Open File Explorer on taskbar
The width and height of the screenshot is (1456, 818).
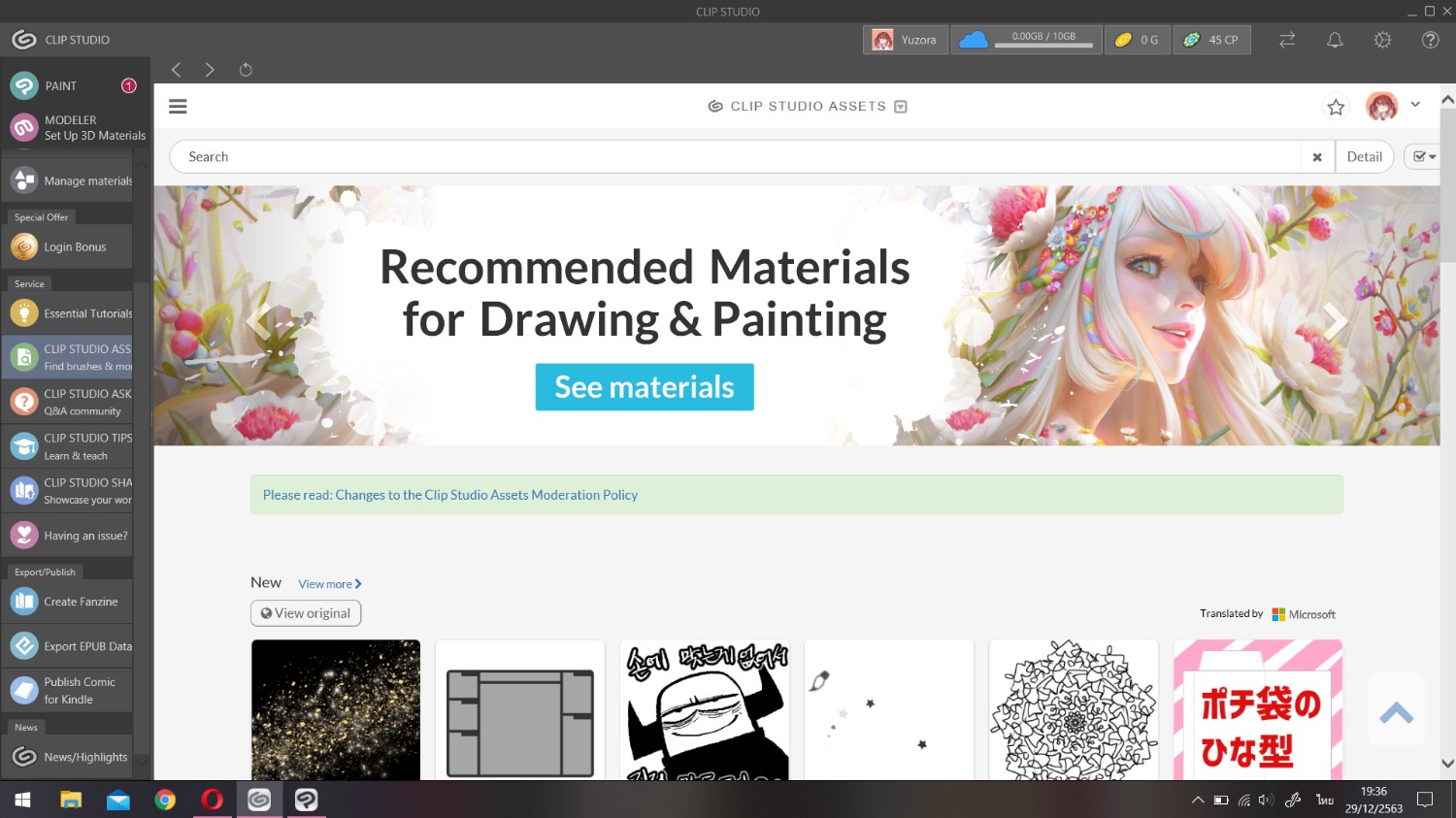coord(71,800)
